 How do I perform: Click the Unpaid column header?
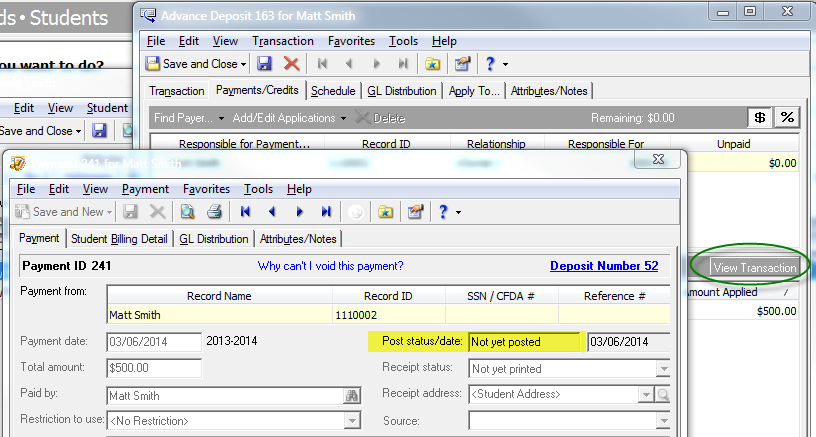coord(734,144)
